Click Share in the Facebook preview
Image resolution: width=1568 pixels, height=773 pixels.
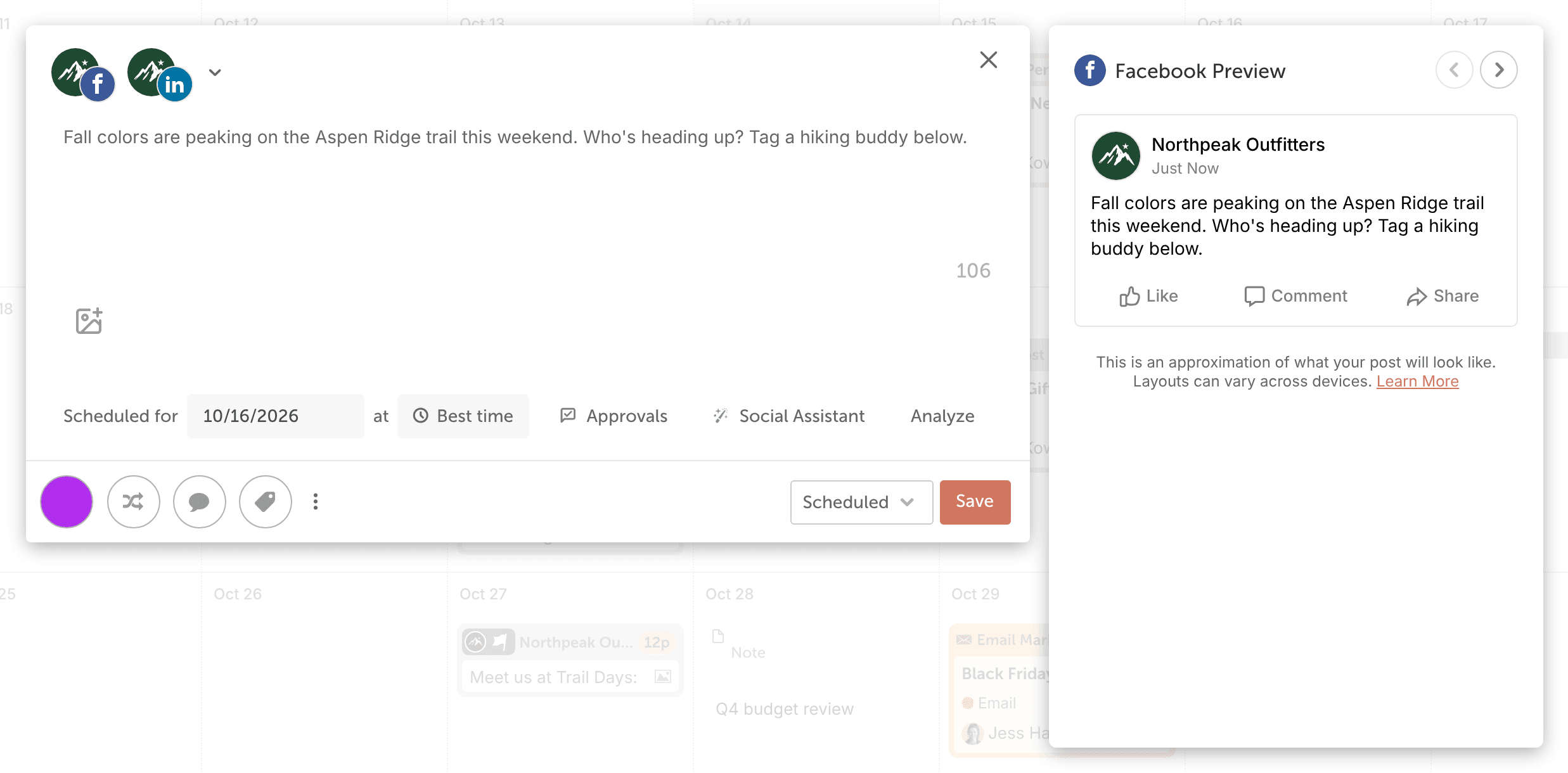(x=1443, y=297)
